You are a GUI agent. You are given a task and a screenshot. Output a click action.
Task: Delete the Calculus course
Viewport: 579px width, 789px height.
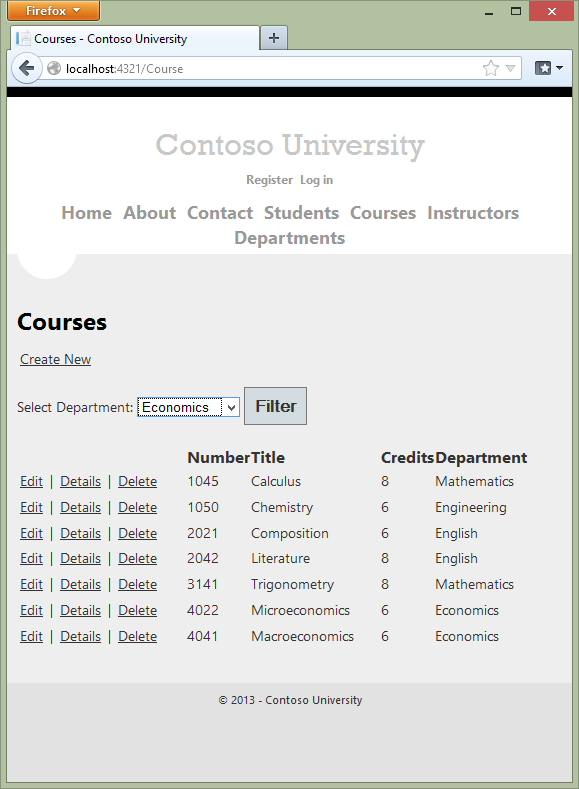click(x=137, y=482)
